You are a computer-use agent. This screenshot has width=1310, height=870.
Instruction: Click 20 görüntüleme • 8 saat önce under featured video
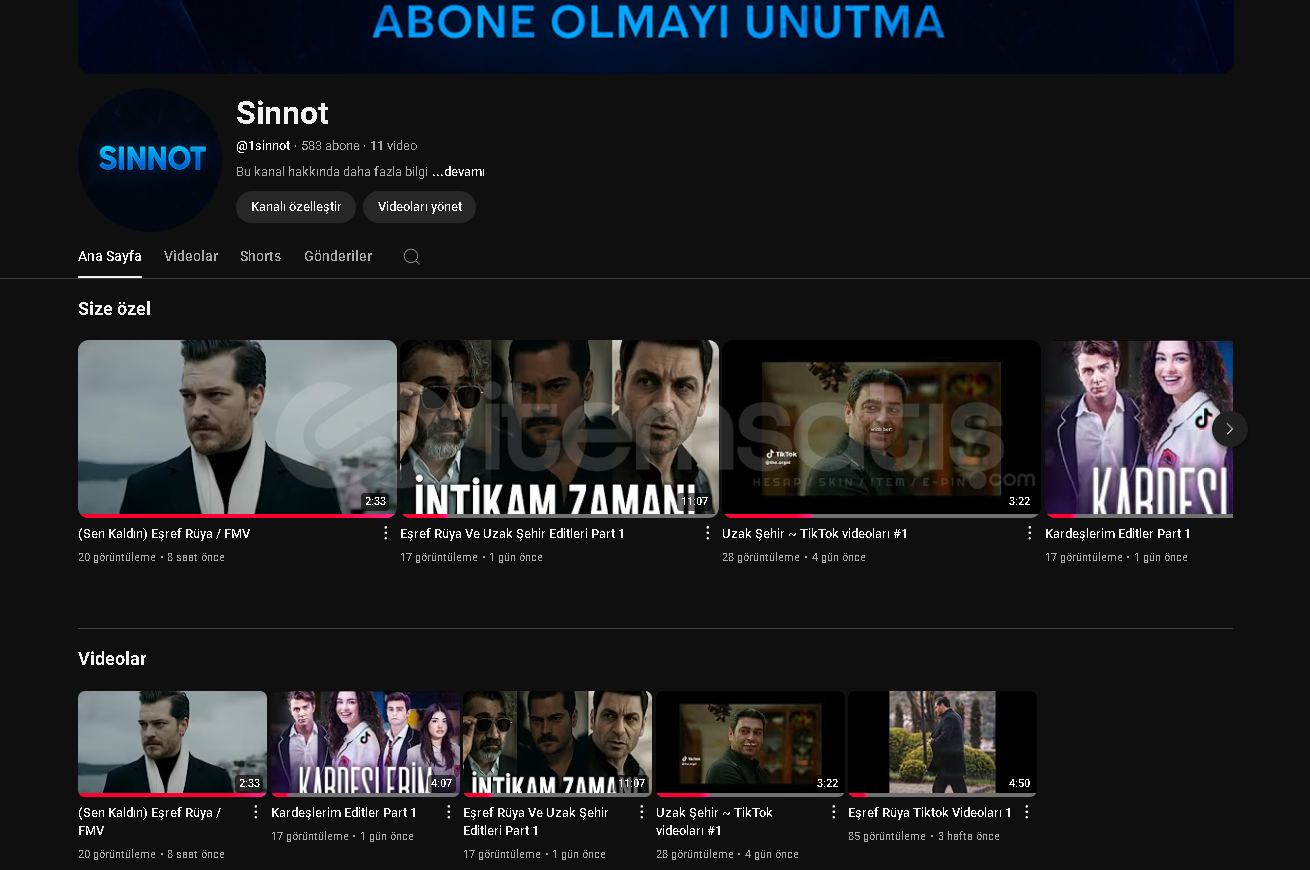[x=151, y=557]
